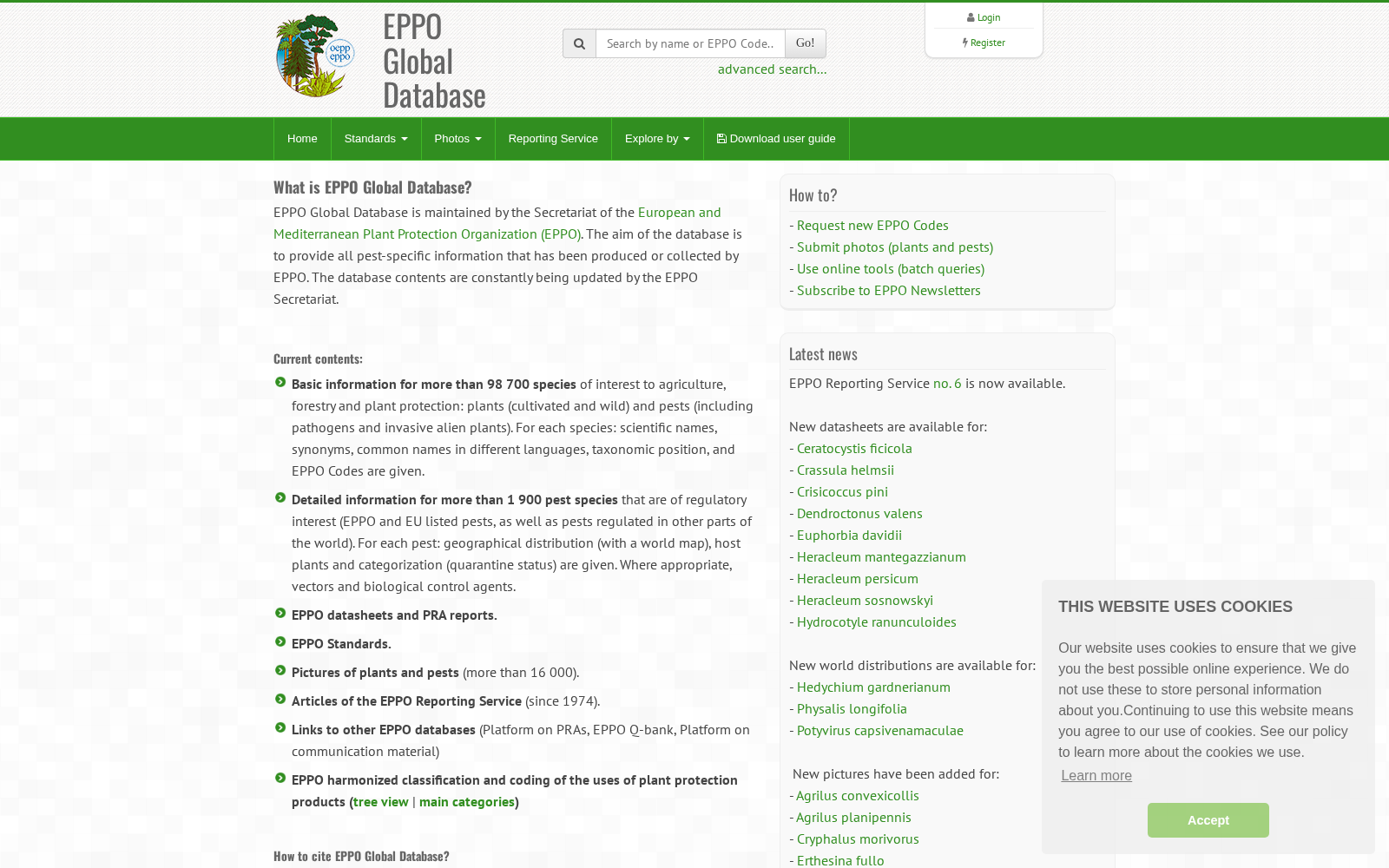Screen dimensions: 1389x868
Task: Open the main categories link
Action: coord(467,801)
